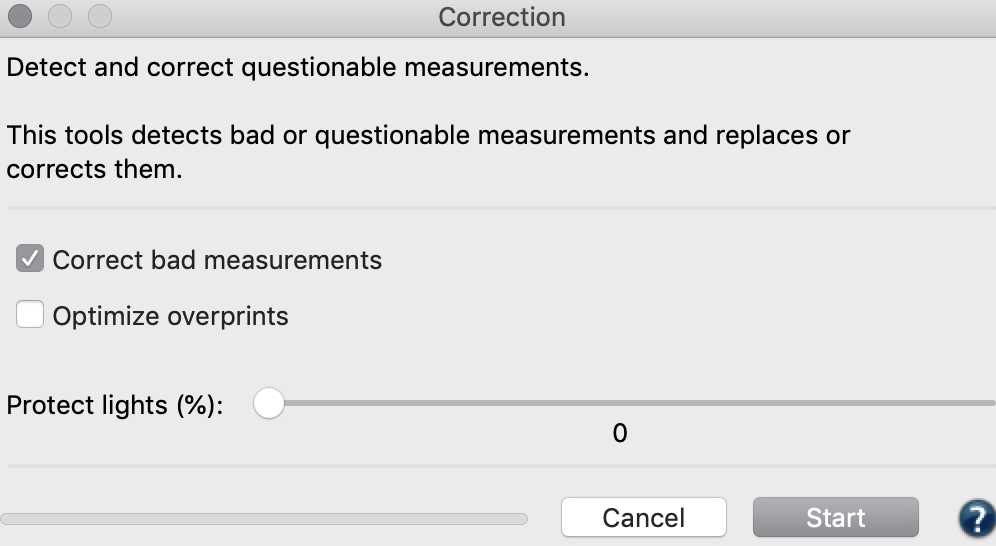Click the divider line above the checkboxes
Screen dimensions: 996x546
(500, 208)
